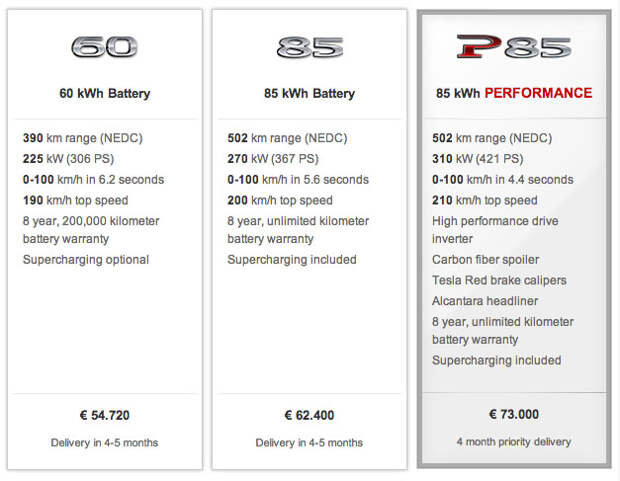Click Tesla Red brake calipers feature
Viewport: 620px width, 481px height.
(x=499, y=280)
